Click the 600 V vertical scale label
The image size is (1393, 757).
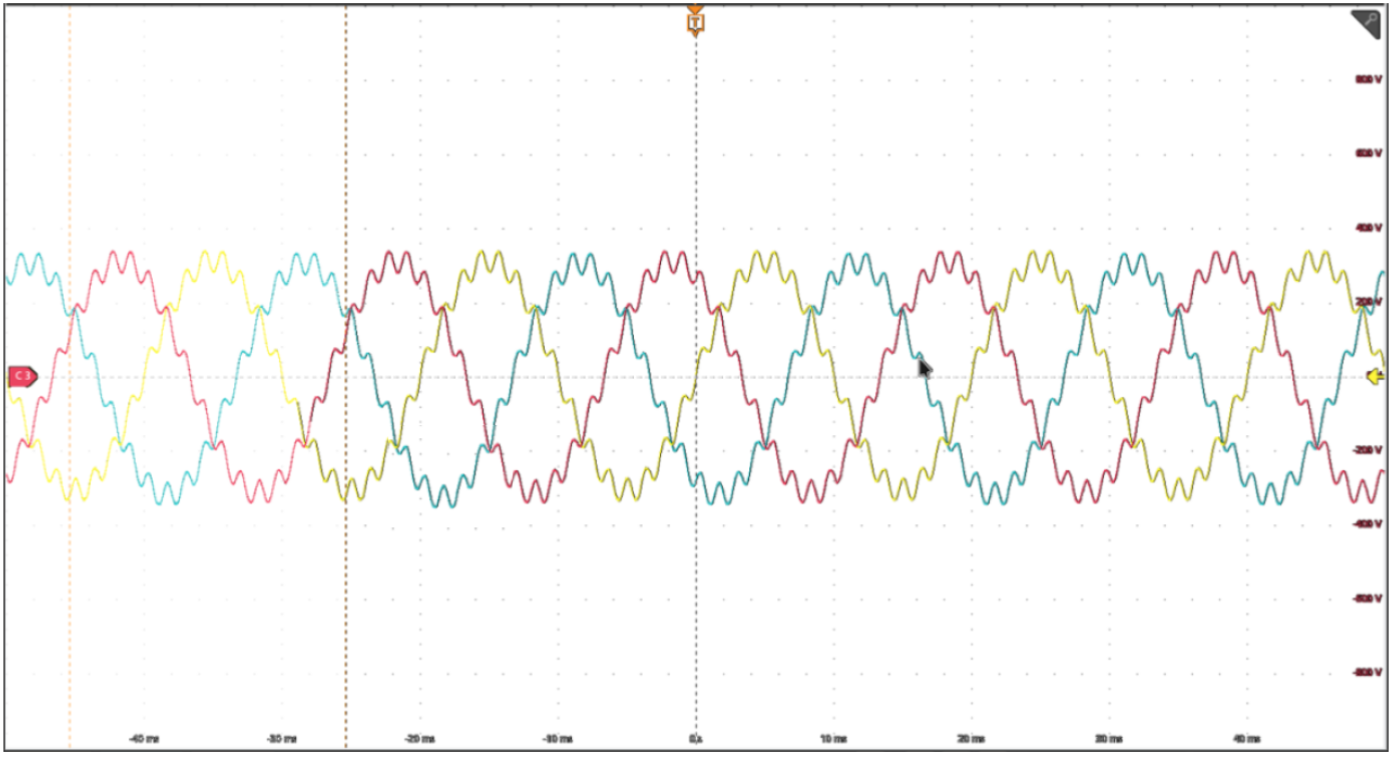[1369, 153]
